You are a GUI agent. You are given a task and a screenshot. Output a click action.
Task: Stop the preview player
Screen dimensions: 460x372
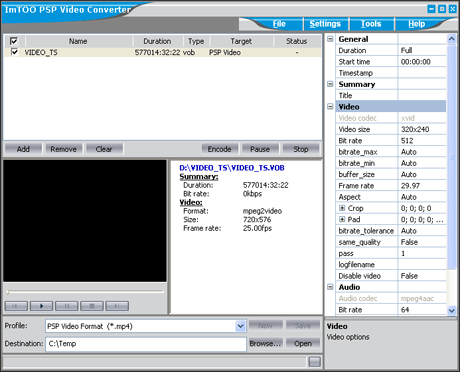(x=92, y=306)
